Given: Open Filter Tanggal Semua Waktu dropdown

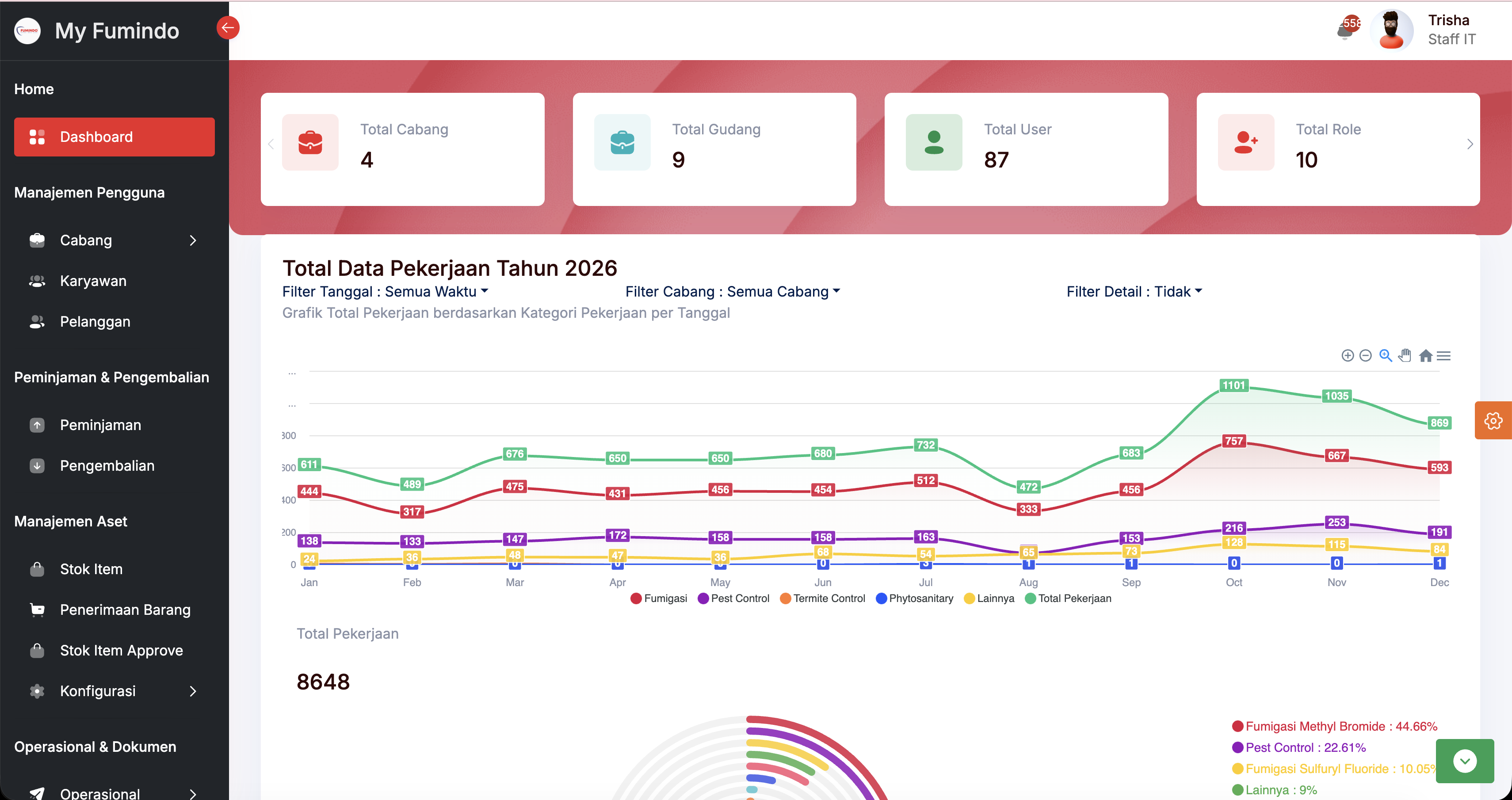Looking at the screenshot, I should (x=385, y=292).
